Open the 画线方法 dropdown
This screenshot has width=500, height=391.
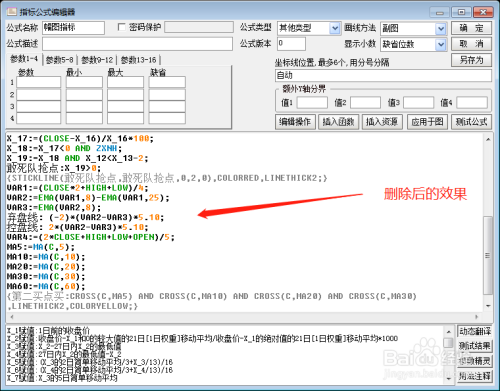441,29
